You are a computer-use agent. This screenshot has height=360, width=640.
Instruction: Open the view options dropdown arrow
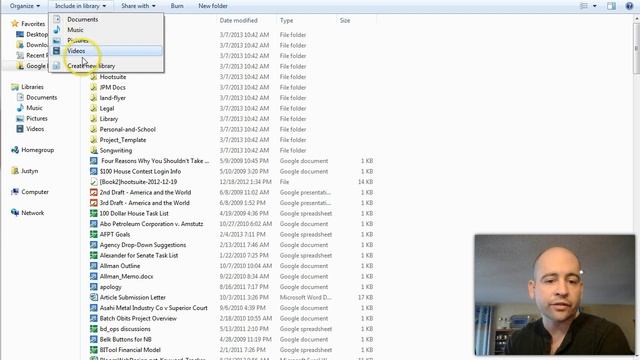click(594, 6)
